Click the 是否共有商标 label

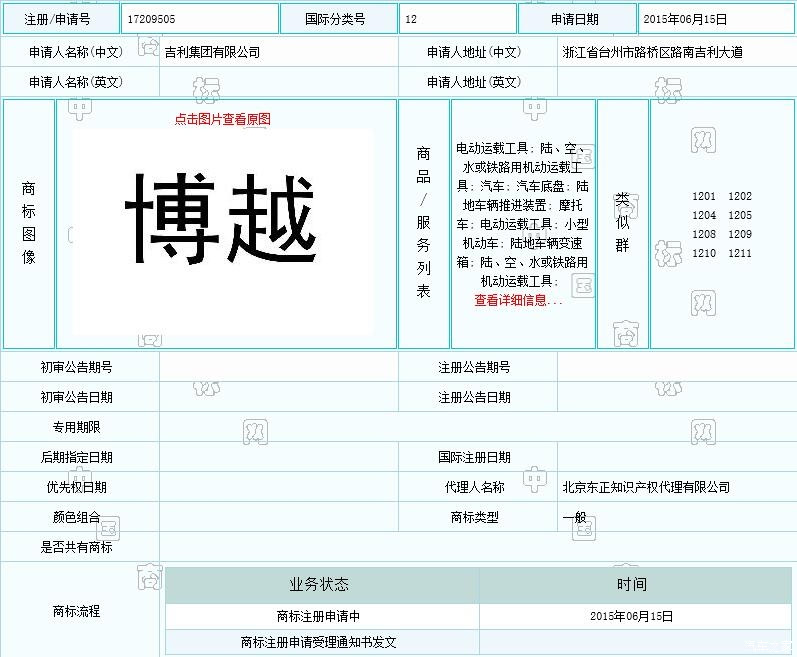pyautogui.click(x=76, y=547)
